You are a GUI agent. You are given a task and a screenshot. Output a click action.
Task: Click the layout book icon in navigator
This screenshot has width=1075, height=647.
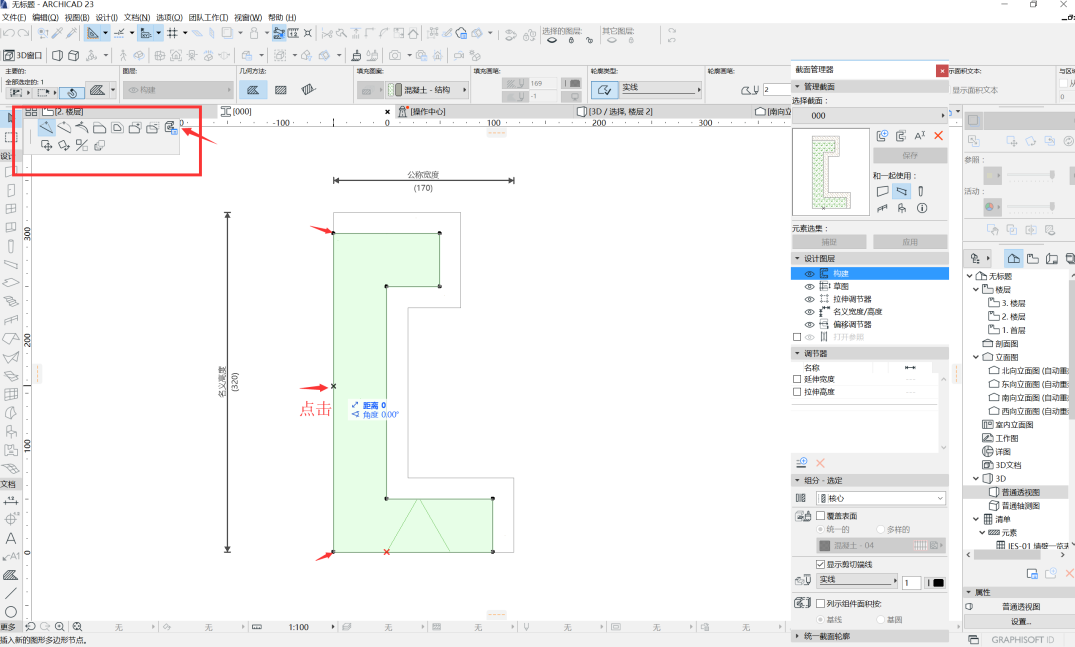tap(1052, 258)
